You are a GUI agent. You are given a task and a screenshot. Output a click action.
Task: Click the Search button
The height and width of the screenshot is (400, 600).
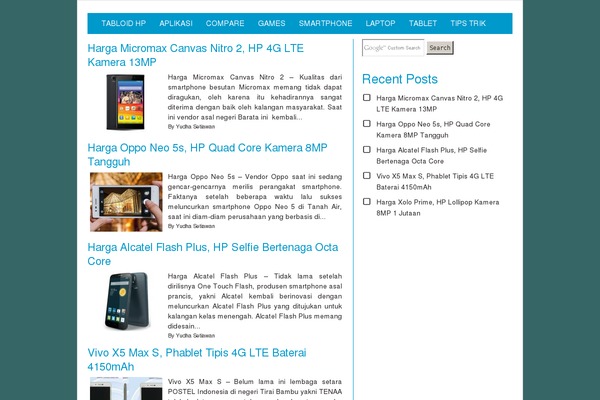click(440, 48)
